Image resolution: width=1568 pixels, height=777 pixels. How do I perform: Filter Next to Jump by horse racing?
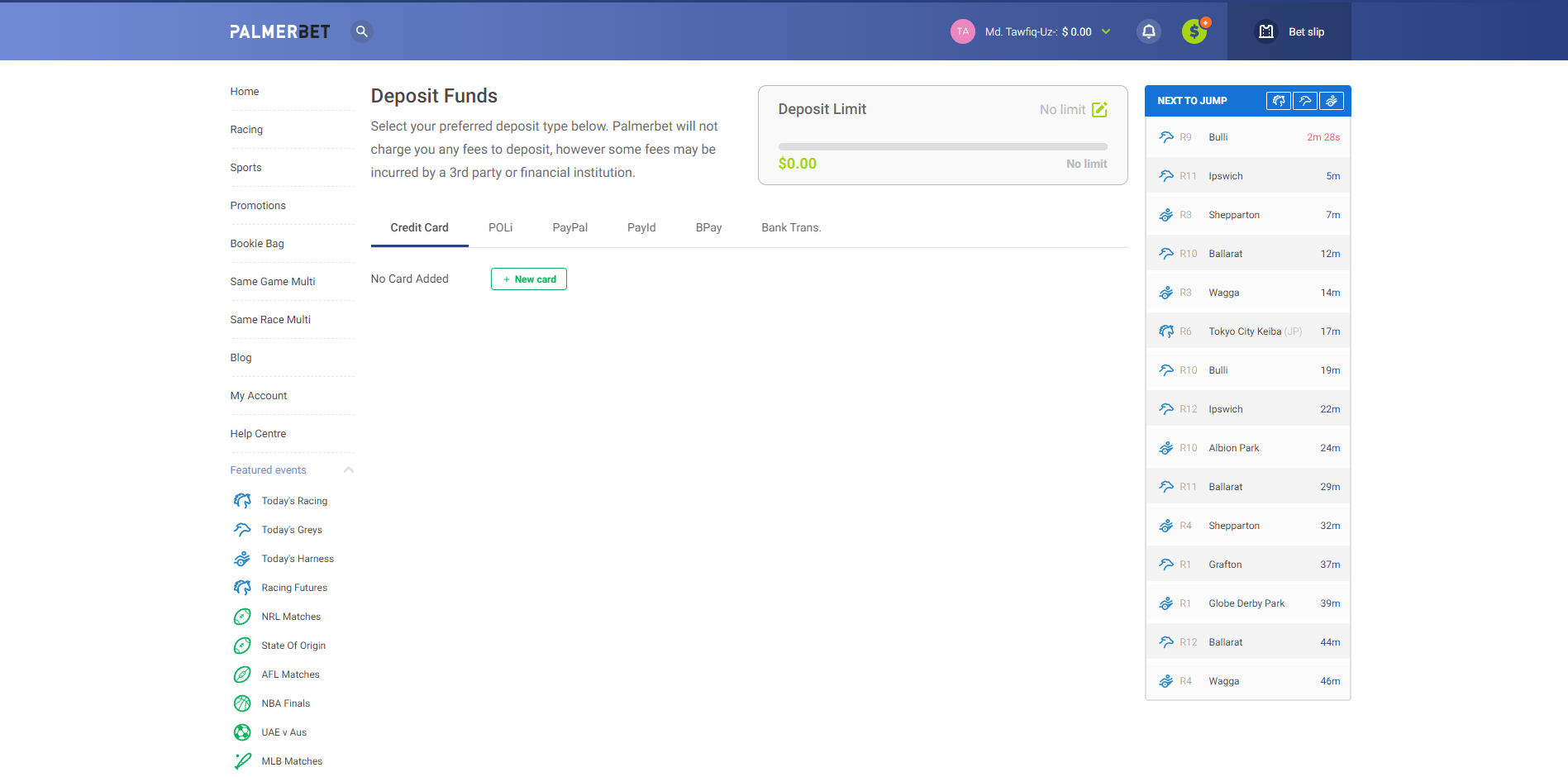click(1279, 101)
